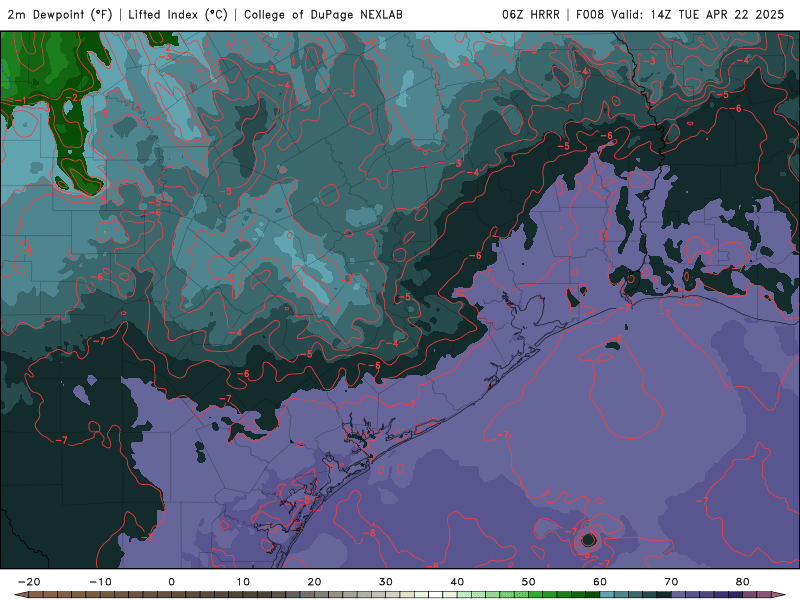Select the 'College of DuPage NEXLAB' text
This screenshot has width=800, height=600.
(x=323, y=14)
